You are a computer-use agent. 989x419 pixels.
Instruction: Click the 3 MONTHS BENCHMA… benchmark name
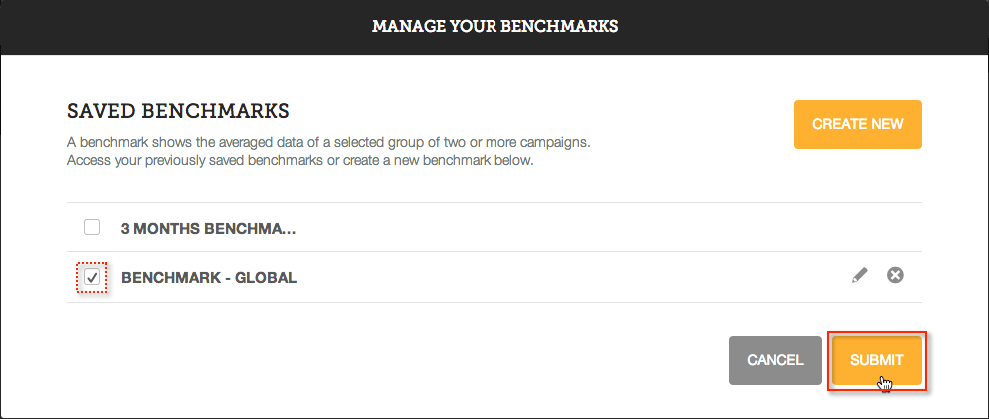208,228
